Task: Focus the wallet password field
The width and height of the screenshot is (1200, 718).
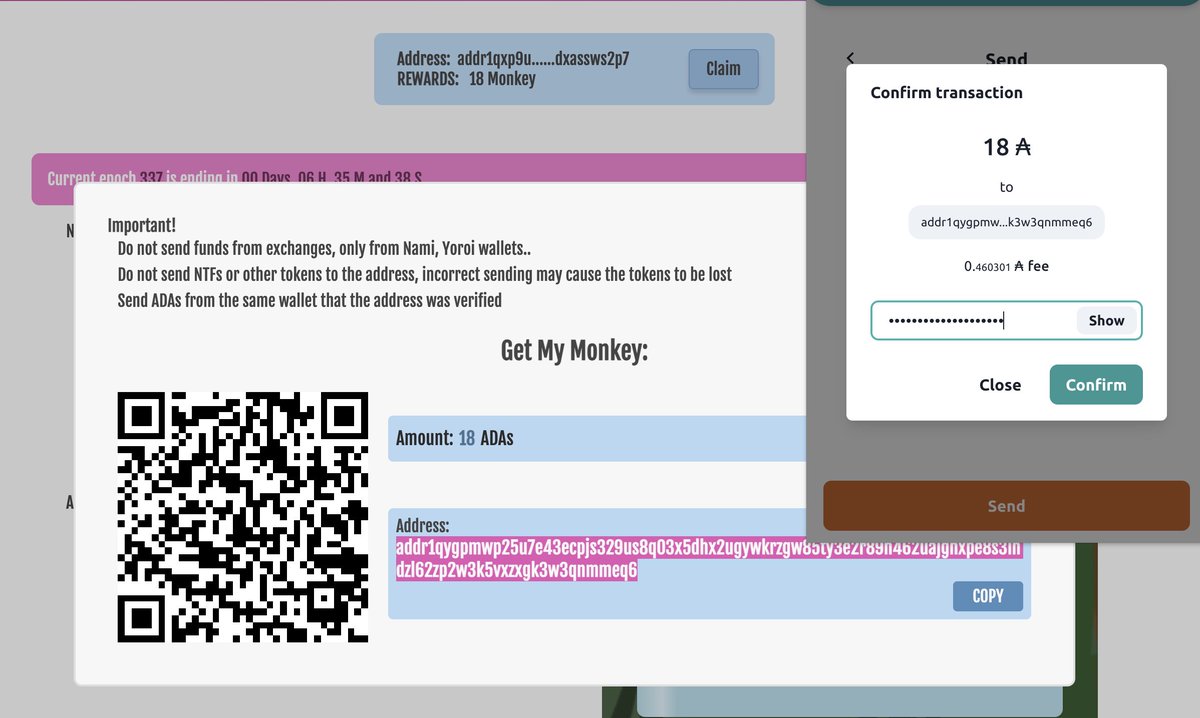Action: coord(1006,321)
